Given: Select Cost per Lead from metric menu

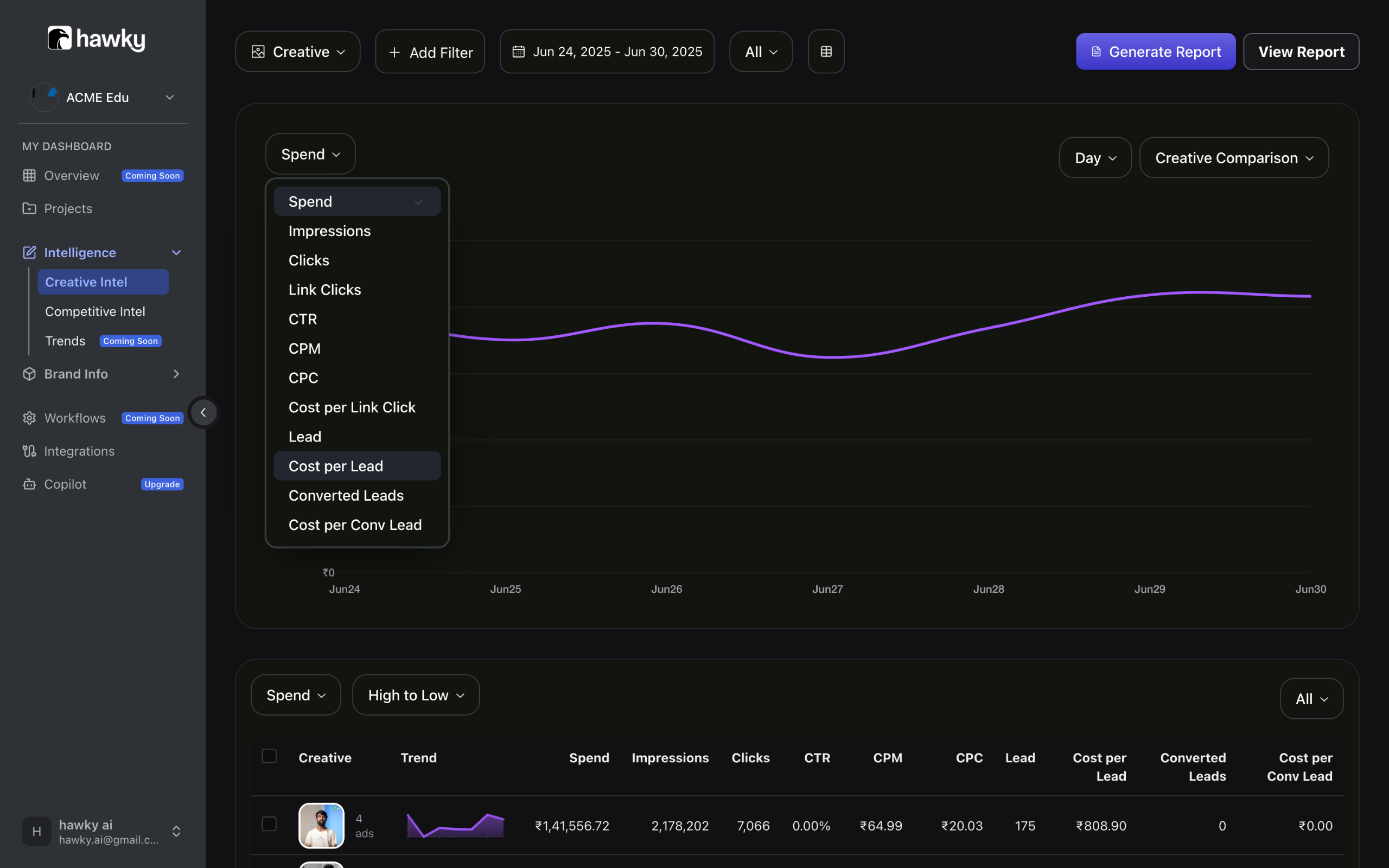Looking at the screenshot, I should click(336, 466).
